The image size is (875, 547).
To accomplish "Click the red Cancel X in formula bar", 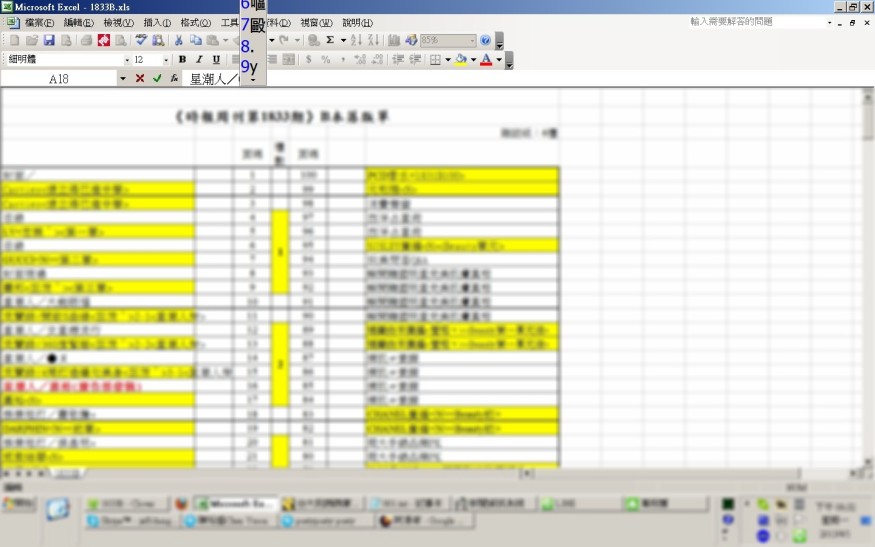I will point(140,78).
